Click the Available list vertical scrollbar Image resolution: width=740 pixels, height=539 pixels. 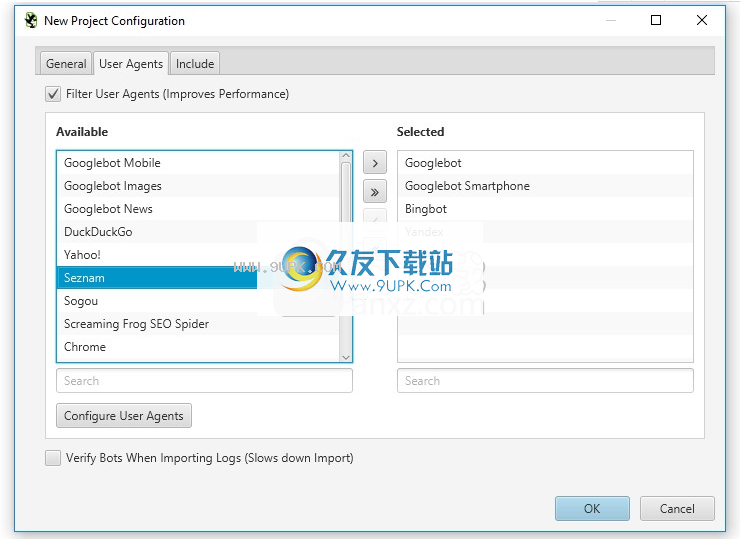coord(346,256)
